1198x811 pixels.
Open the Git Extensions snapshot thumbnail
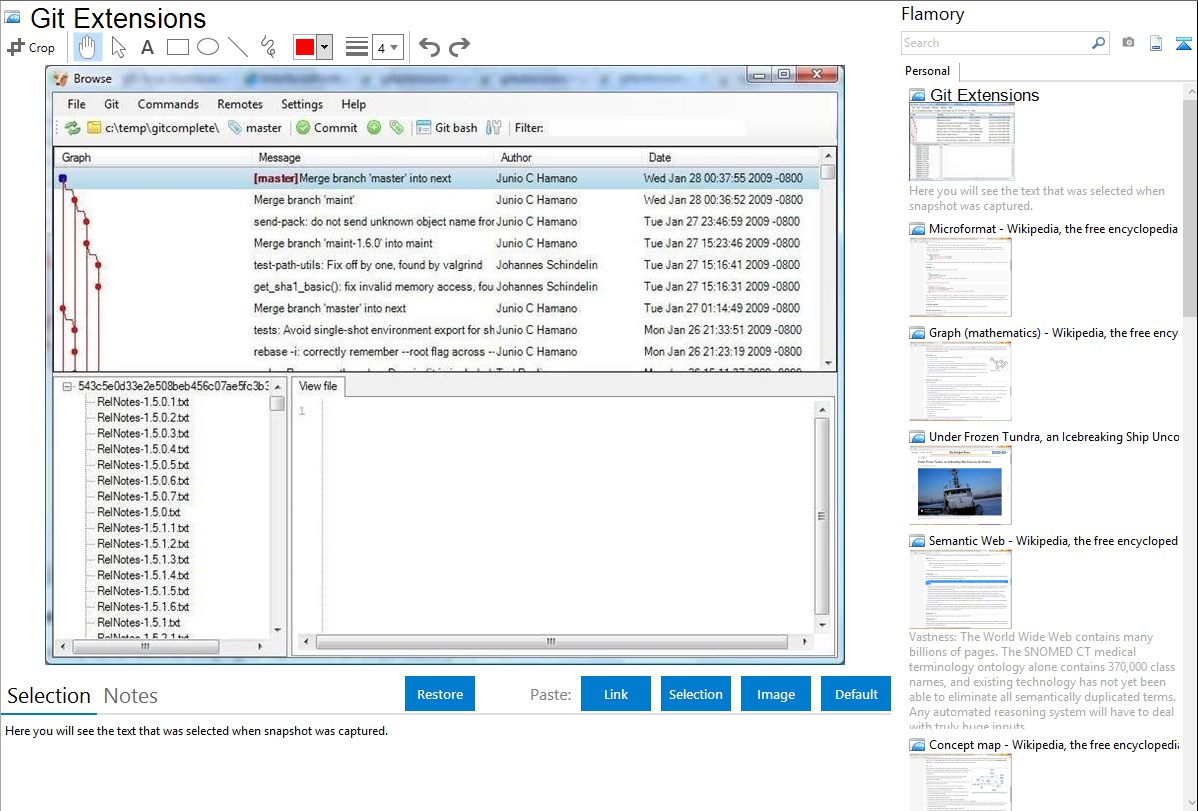[961, 143]
